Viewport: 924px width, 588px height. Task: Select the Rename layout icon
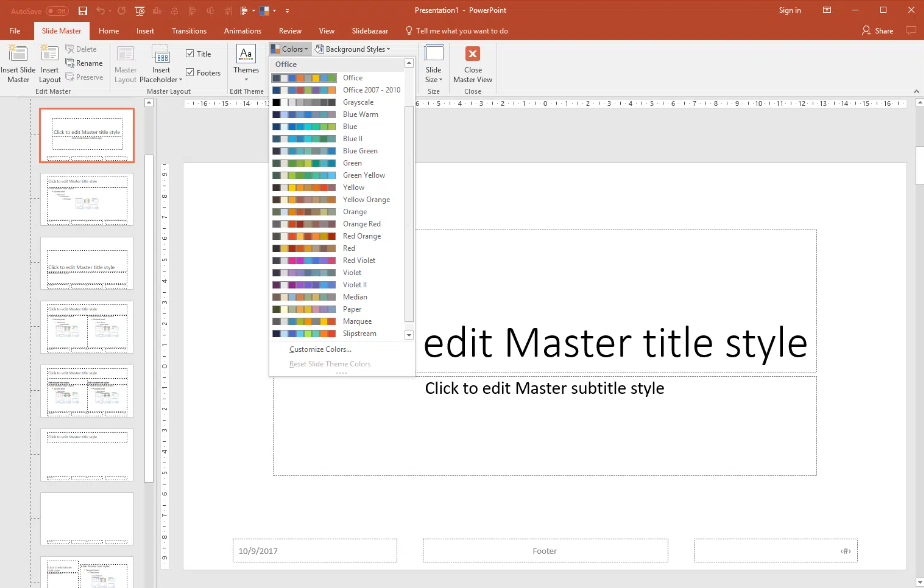coord(88,62)
